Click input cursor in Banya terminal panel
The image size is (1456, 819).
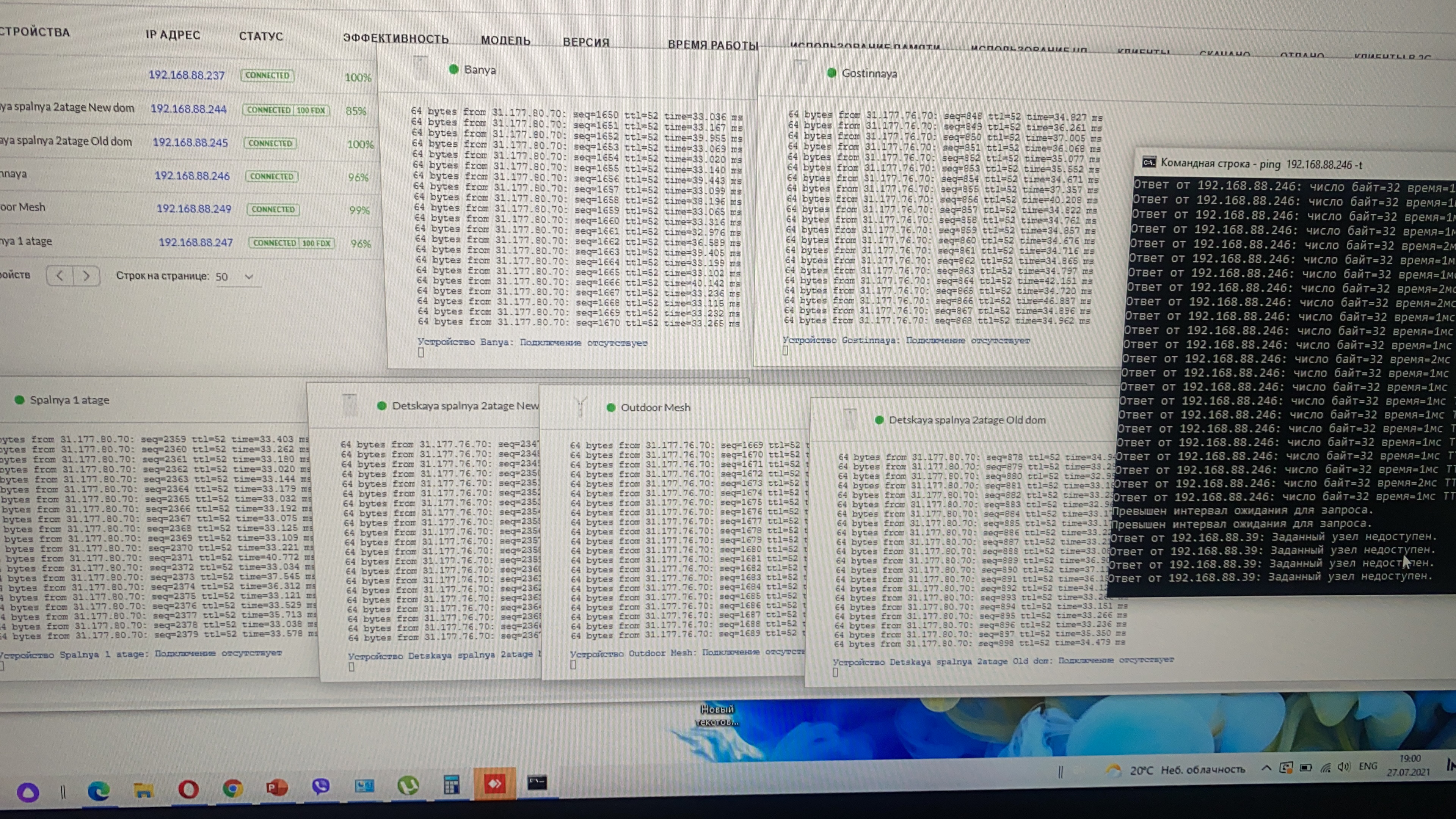click(420, 353)
